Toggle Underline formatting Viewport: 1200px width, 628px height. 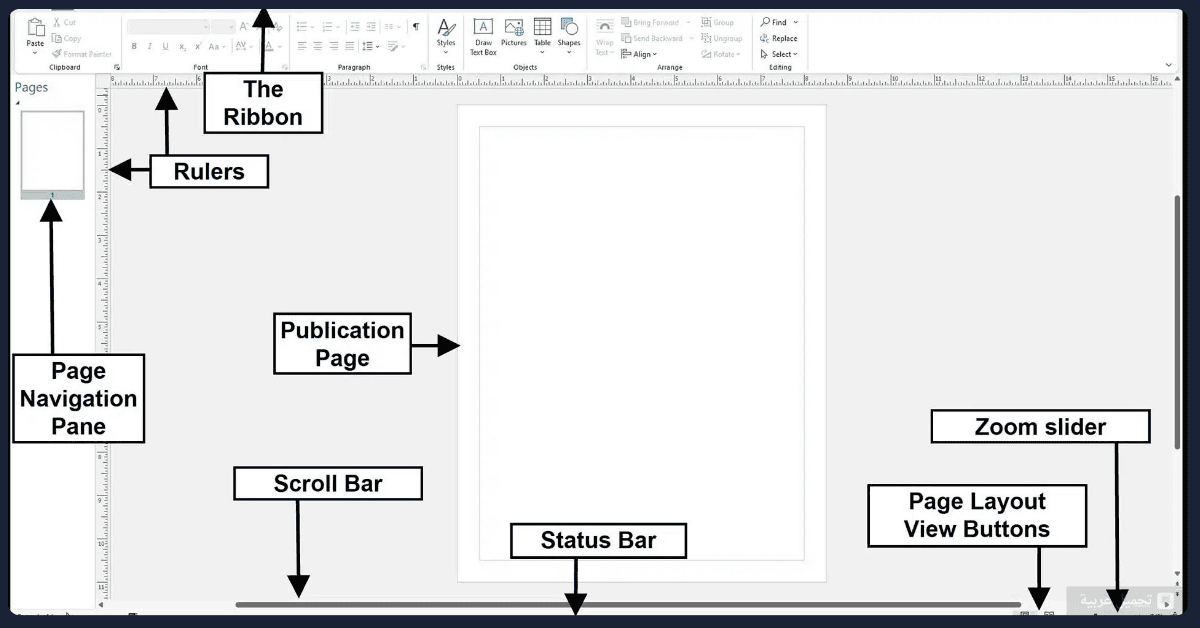(x=166, y=46)
